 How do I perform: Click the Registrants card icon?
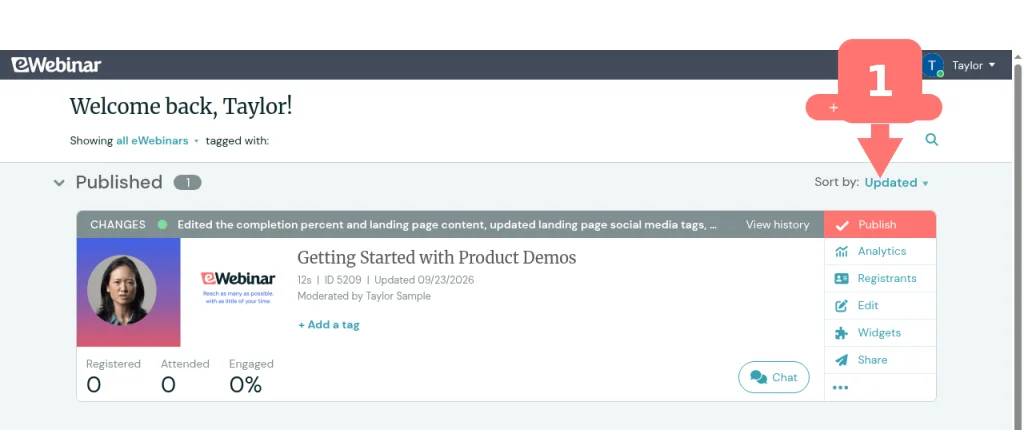841,278
